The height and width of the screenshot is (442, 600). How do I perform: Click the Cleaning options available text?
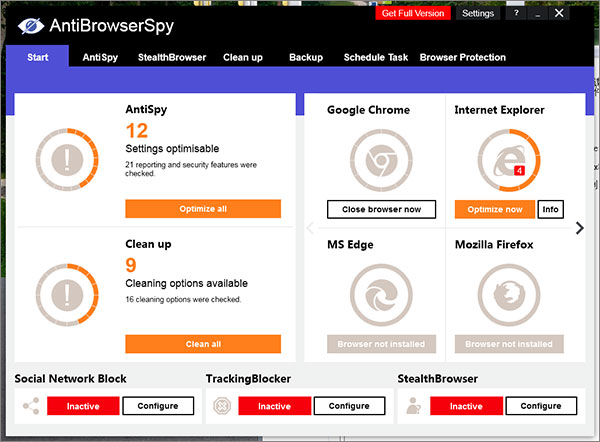click(x=187, y=283)
